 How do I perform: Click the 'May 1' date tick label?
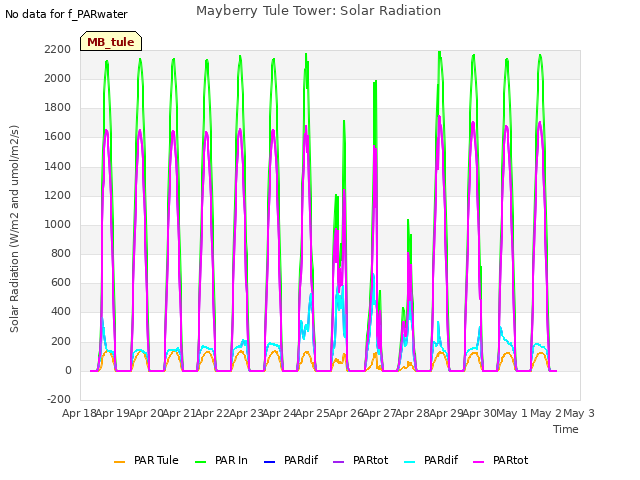[512, 413]
